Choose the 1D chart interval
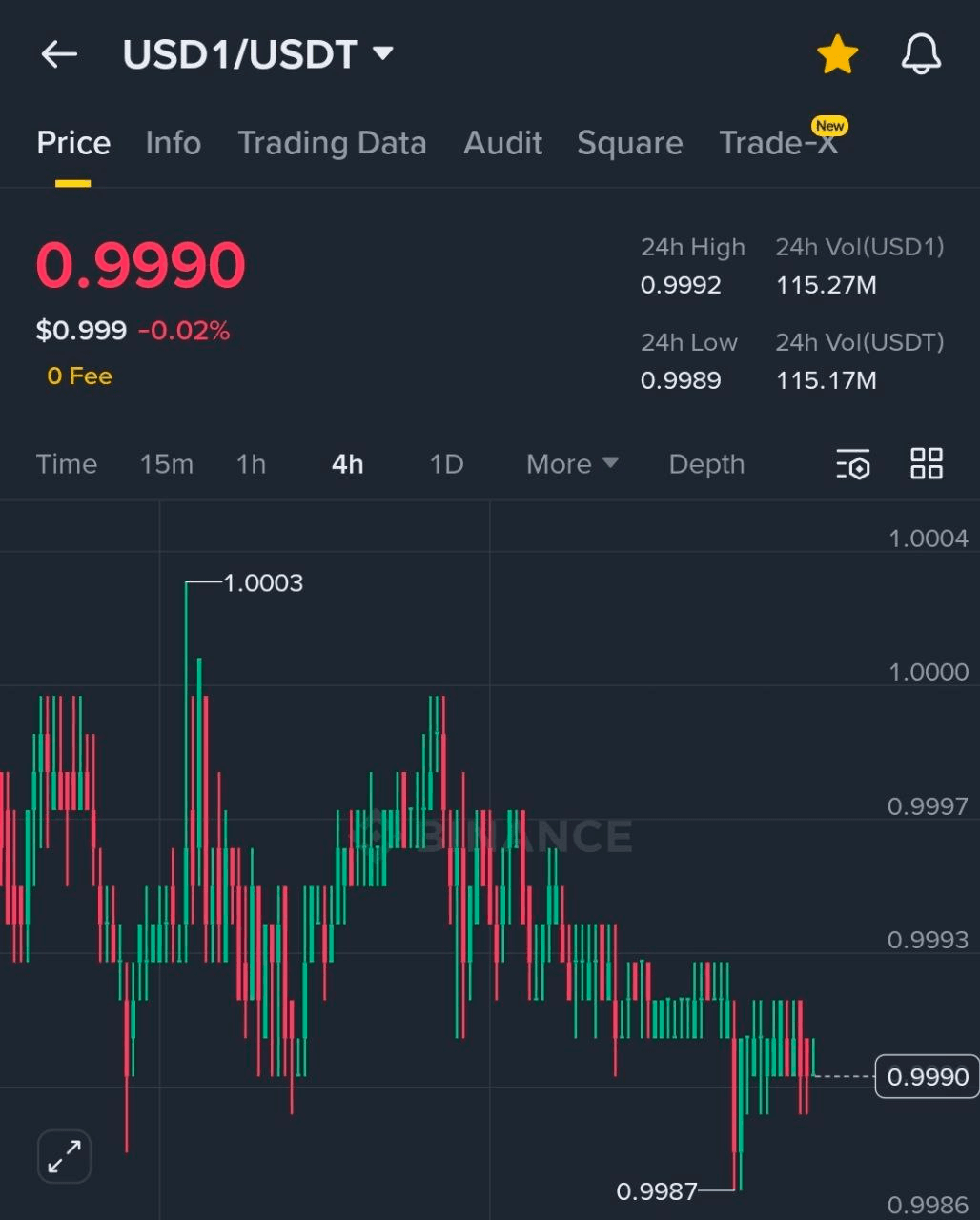980x1220 pixels. point(446,464)
